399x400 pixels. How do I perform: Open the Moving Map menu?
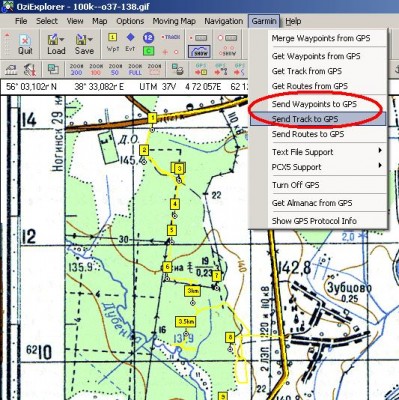click(174, 21)
